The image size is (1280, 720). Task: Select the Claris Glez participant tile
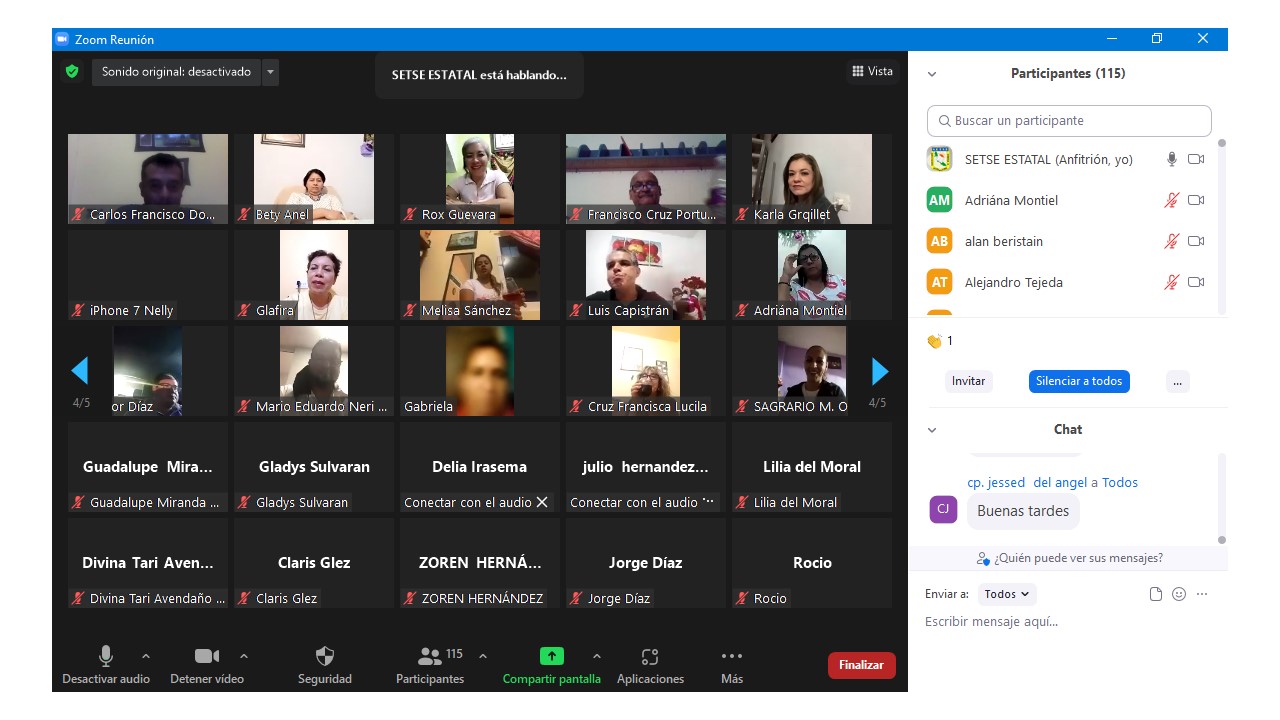tap(314, 563)
